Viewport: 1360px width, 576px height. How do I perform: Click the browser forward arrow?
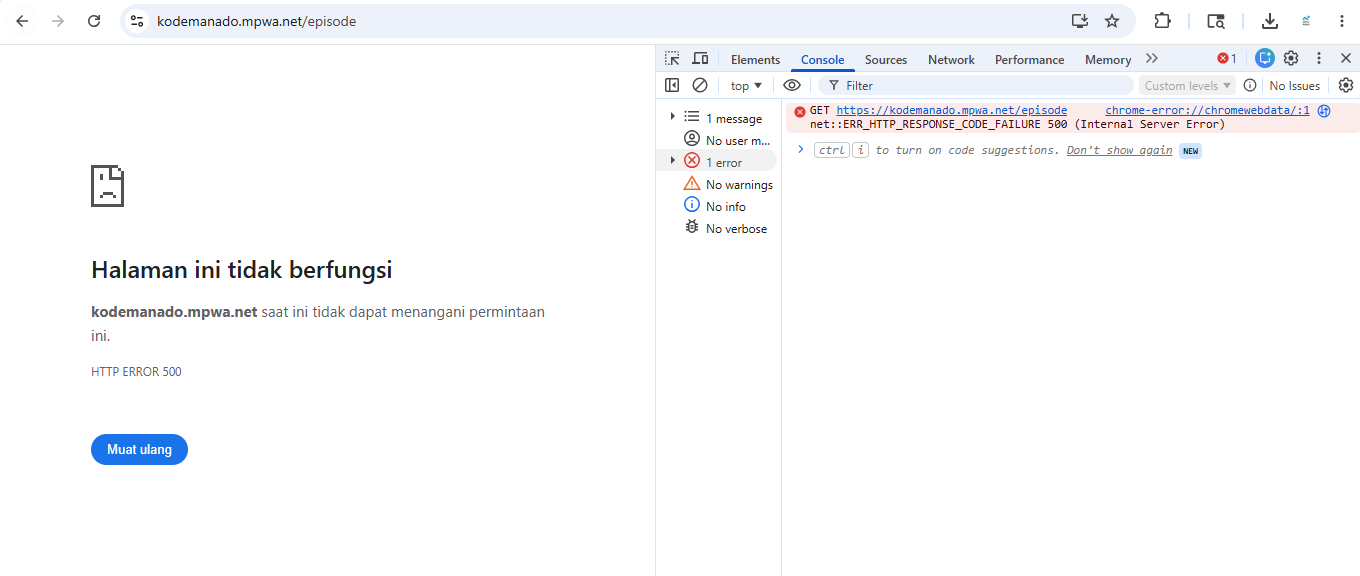click(58, 21)
